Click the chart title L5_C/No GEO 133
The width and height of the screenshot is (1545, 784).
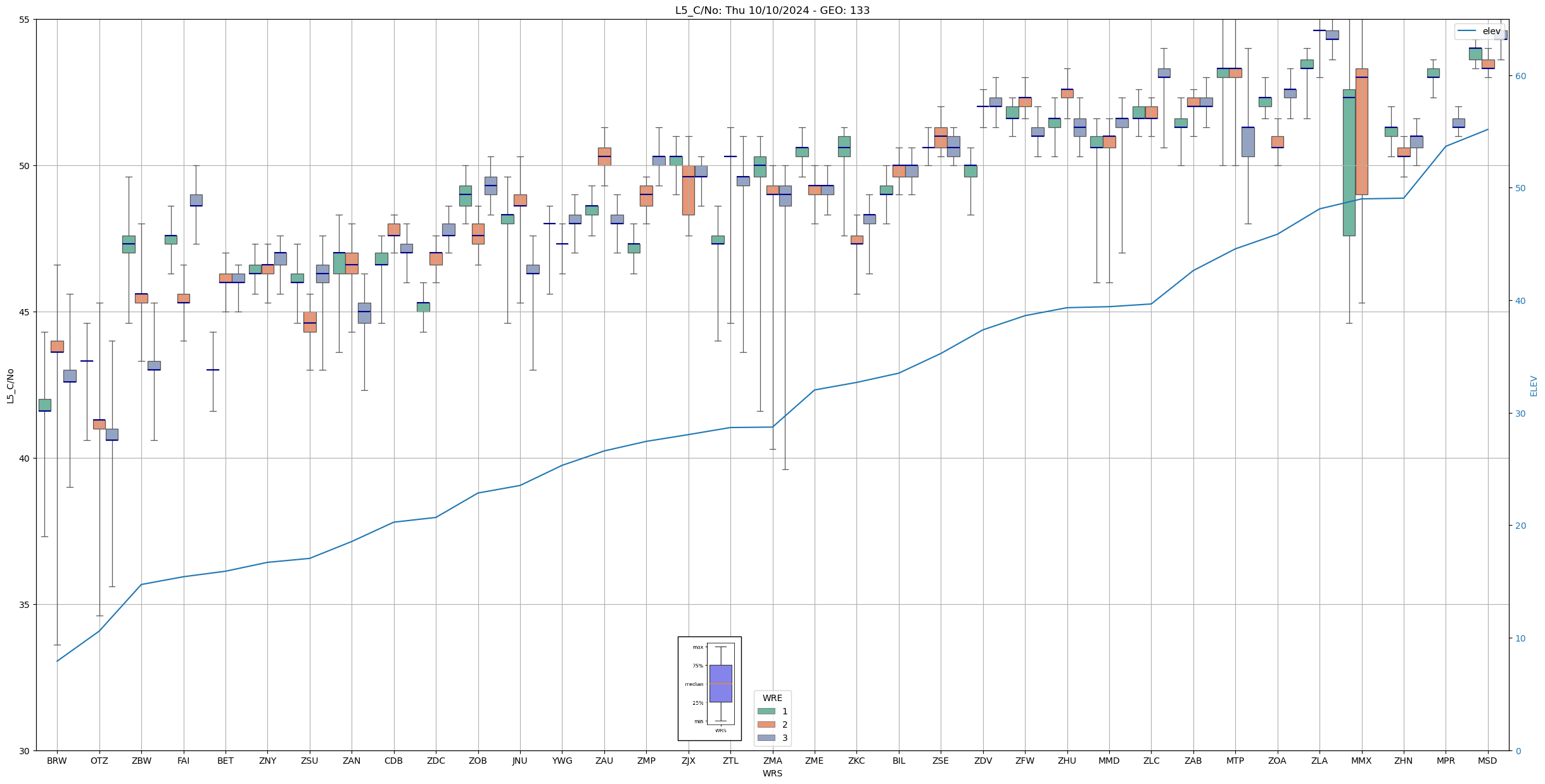[772, 10]
